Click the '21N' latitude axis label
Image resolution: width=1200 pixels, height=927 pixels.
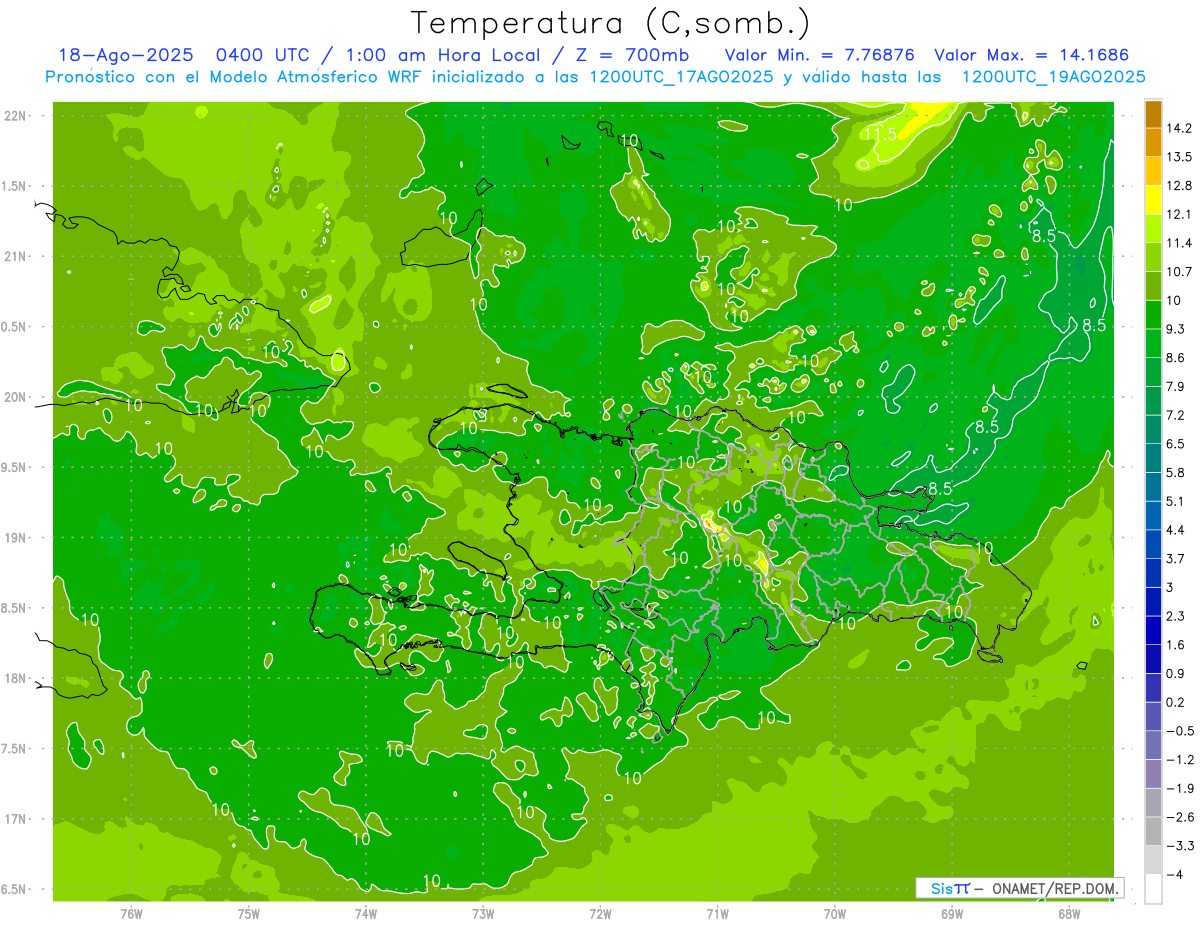pyautogui.click(x=16, y=256)
